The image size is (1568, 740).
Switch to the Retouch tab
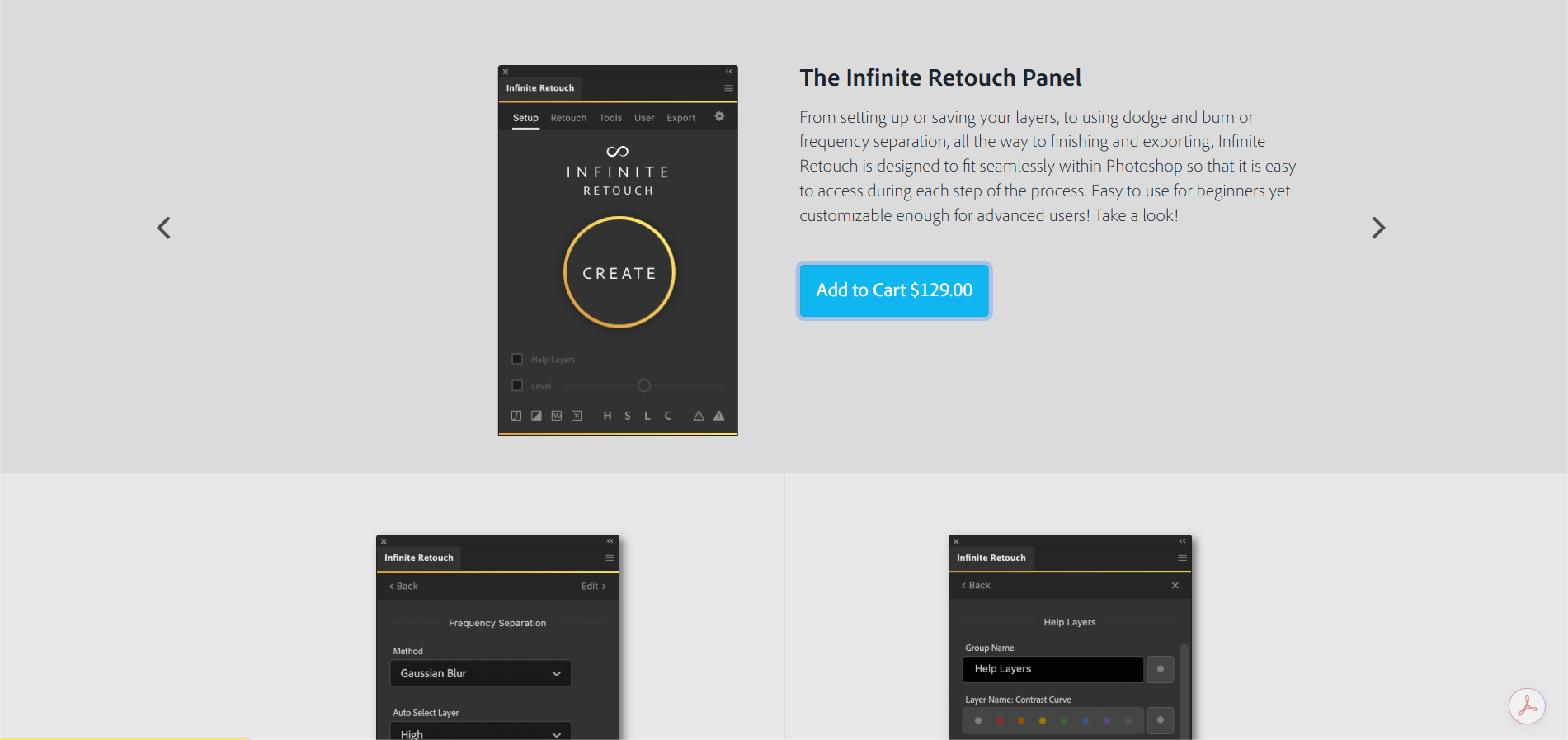coord(568,118)
